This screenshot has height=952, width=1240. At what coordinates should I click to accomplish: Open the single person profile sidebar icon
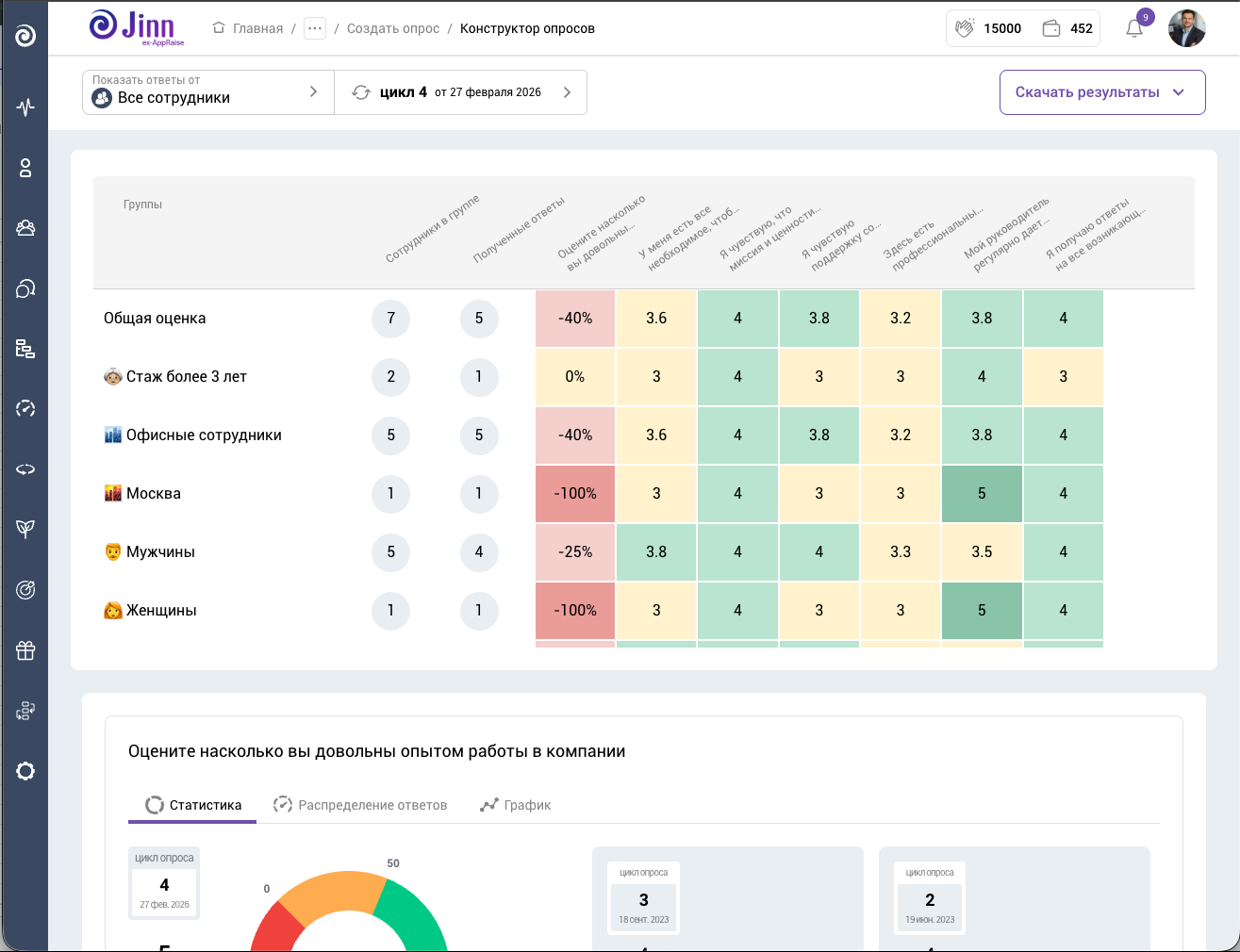pyautogui.click(x=25, y=168)
